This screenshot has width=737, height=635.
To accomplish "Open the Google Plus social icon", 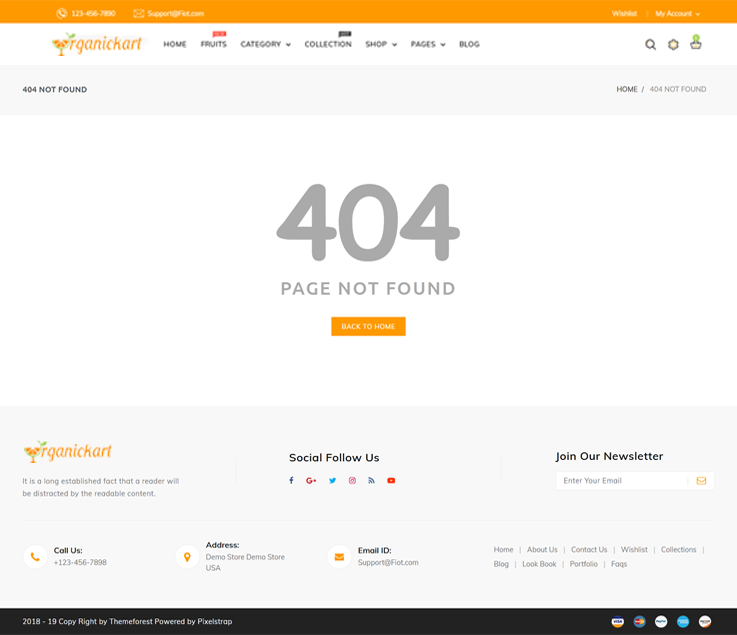I will tap(311, 481).
